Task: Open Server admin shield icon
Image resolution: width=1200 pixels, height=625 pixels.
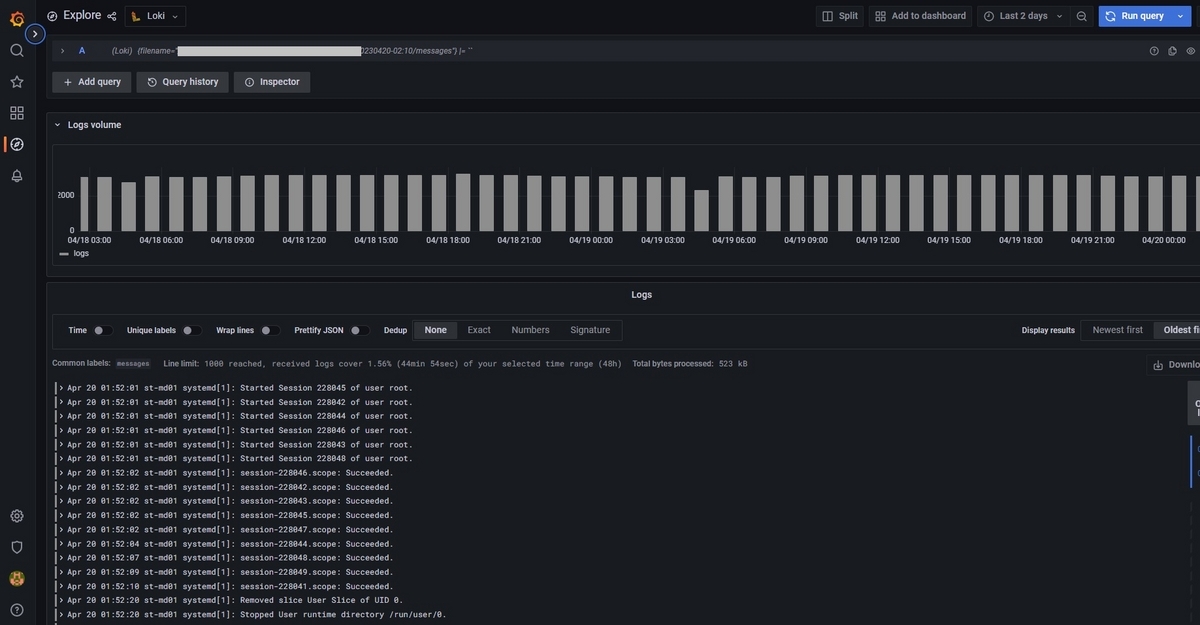Action: tap(17, 547)
